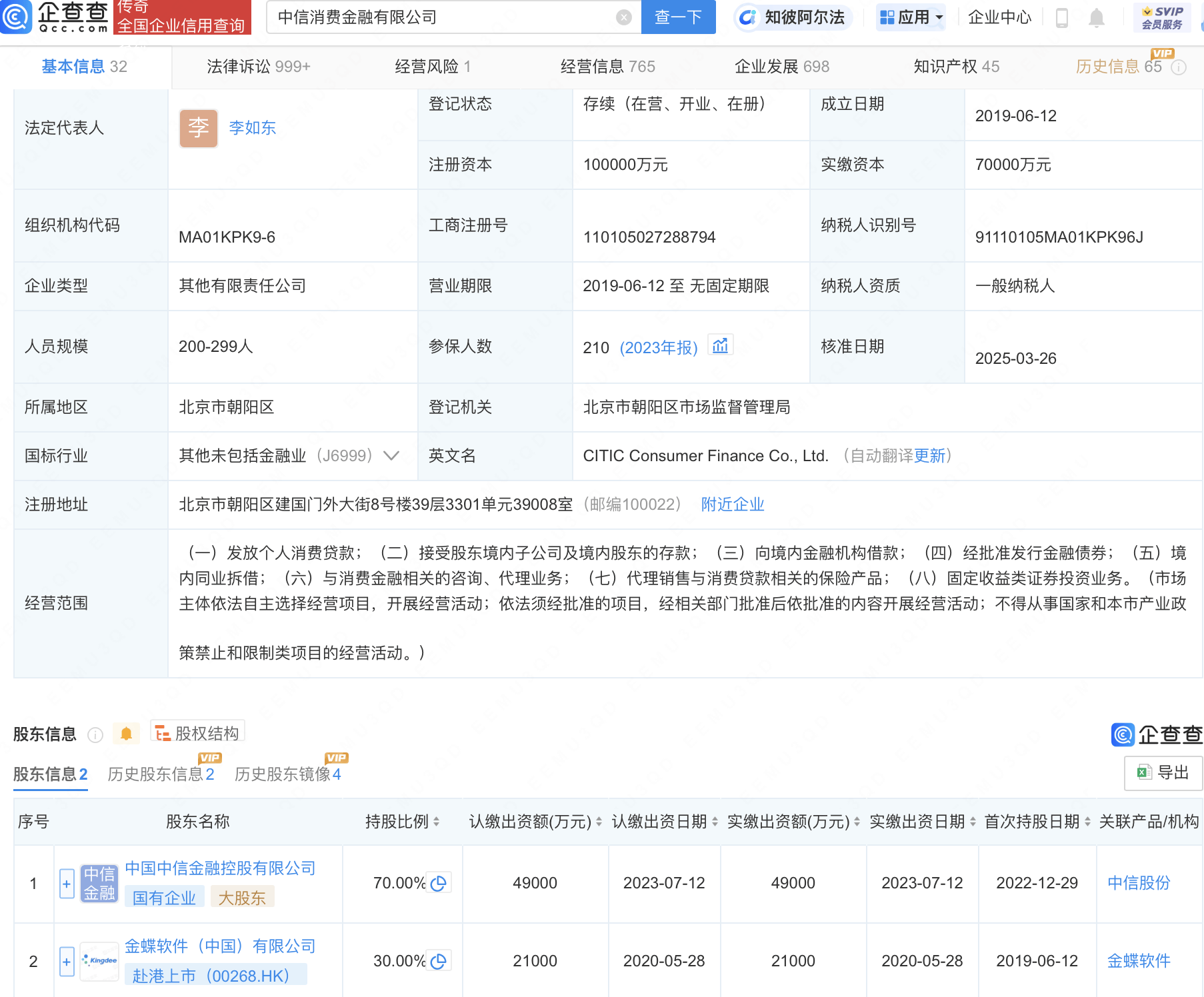Go to 企业中心
The height and width of the screenshot is (997, 1204).
pos(999,17)
